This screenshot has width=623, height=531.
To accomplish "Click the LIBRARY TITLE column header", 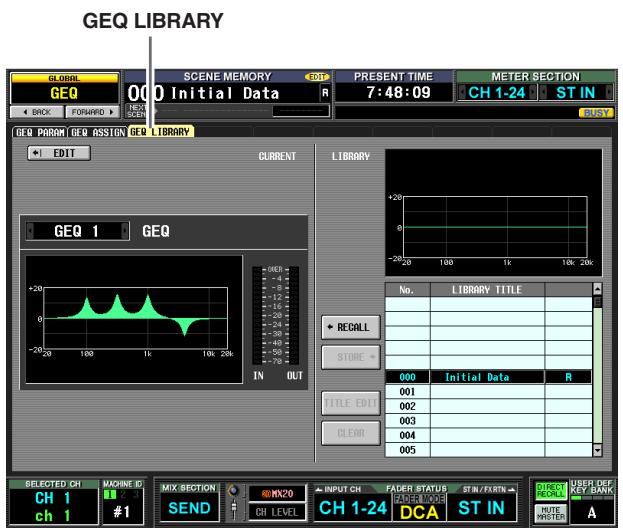I will click(x=487, y=290).
